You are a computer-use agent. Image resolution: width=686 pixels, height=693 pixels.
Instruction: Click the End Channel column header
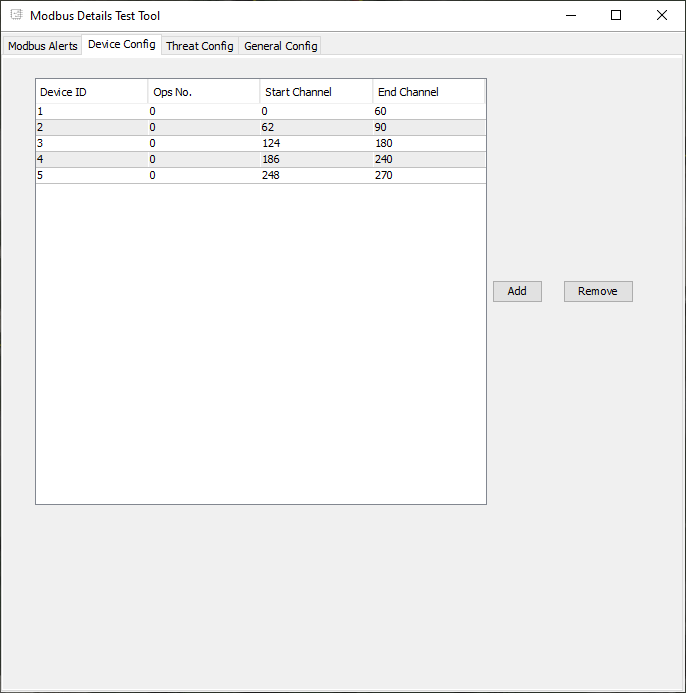[429, 92]
